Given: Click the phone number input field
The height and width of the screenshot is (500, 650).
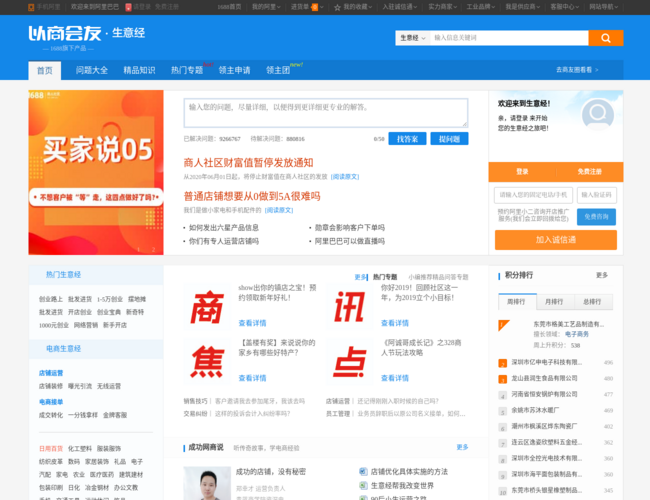Looking at the screenshot, I should coord(533,195).
